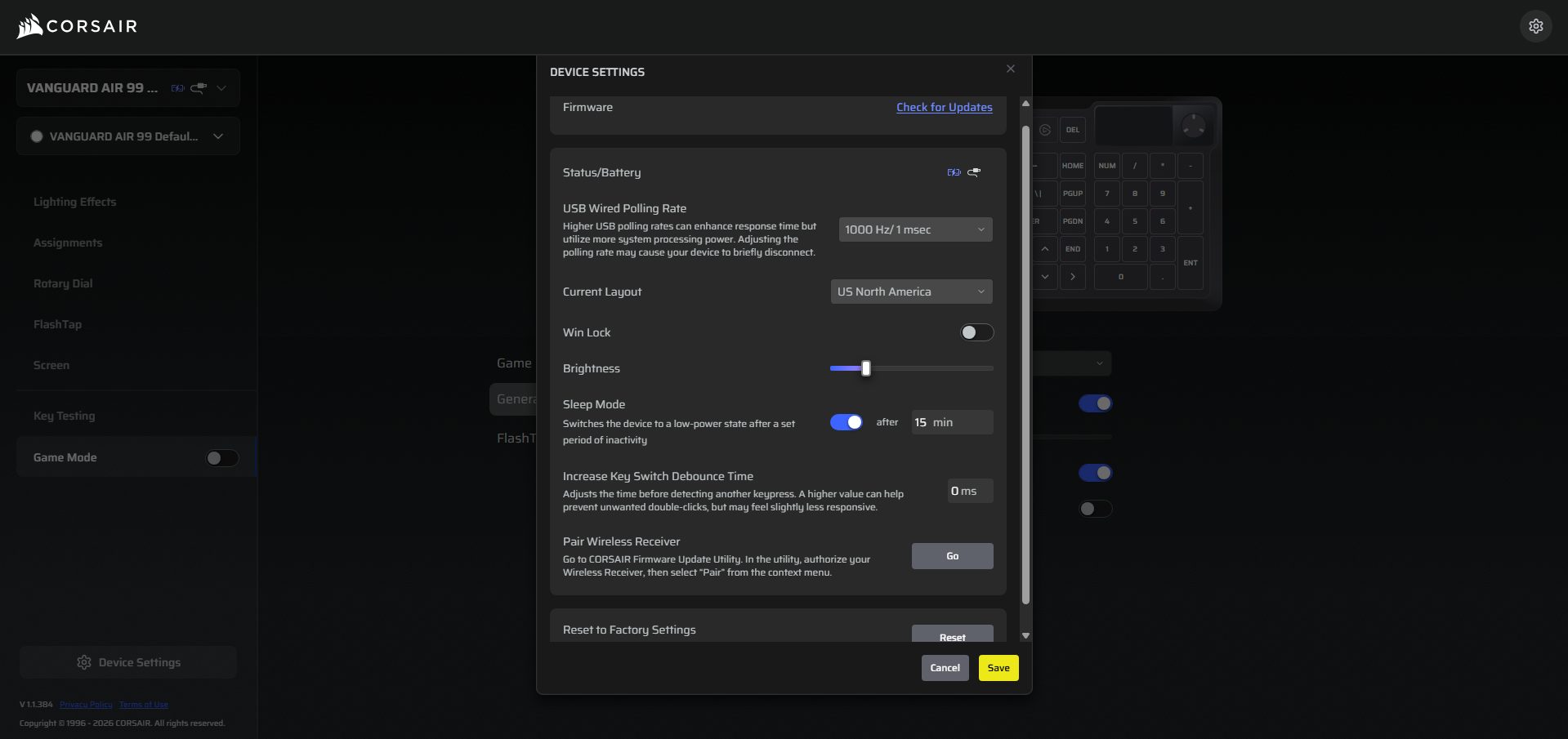Screen dimensions: 1568x739
Task: Disable the Sleep Mode toggle
Action: tap(846, 422)
